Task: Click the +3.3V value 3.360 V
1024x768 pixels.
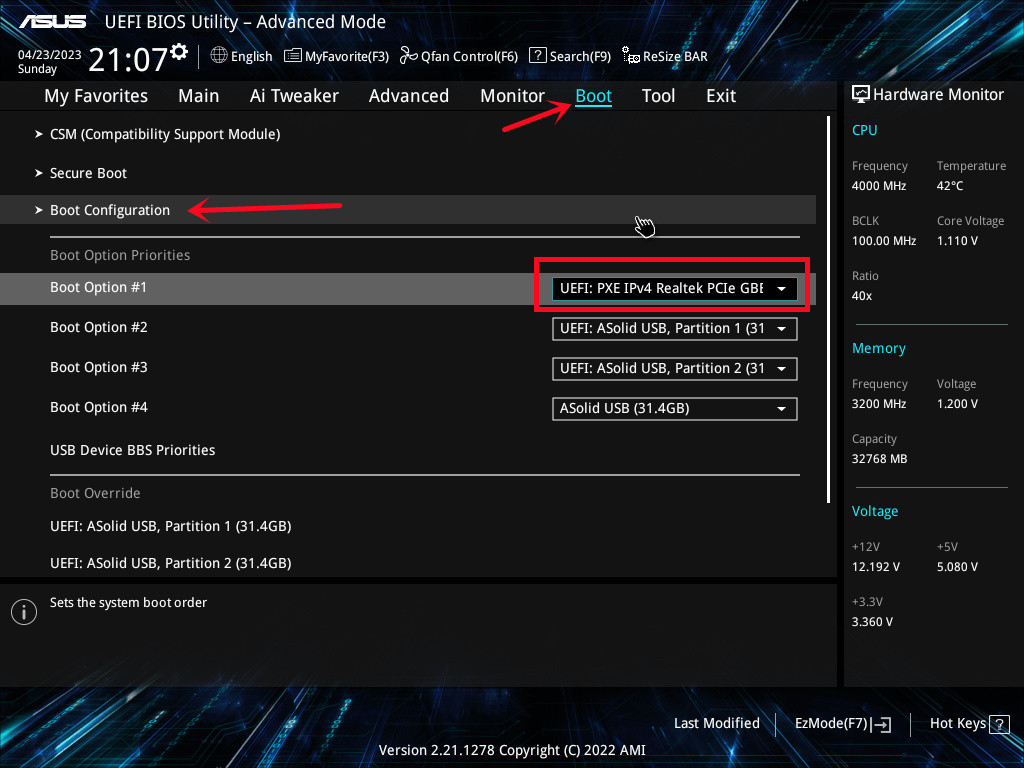Action: [x=872, y=622]
